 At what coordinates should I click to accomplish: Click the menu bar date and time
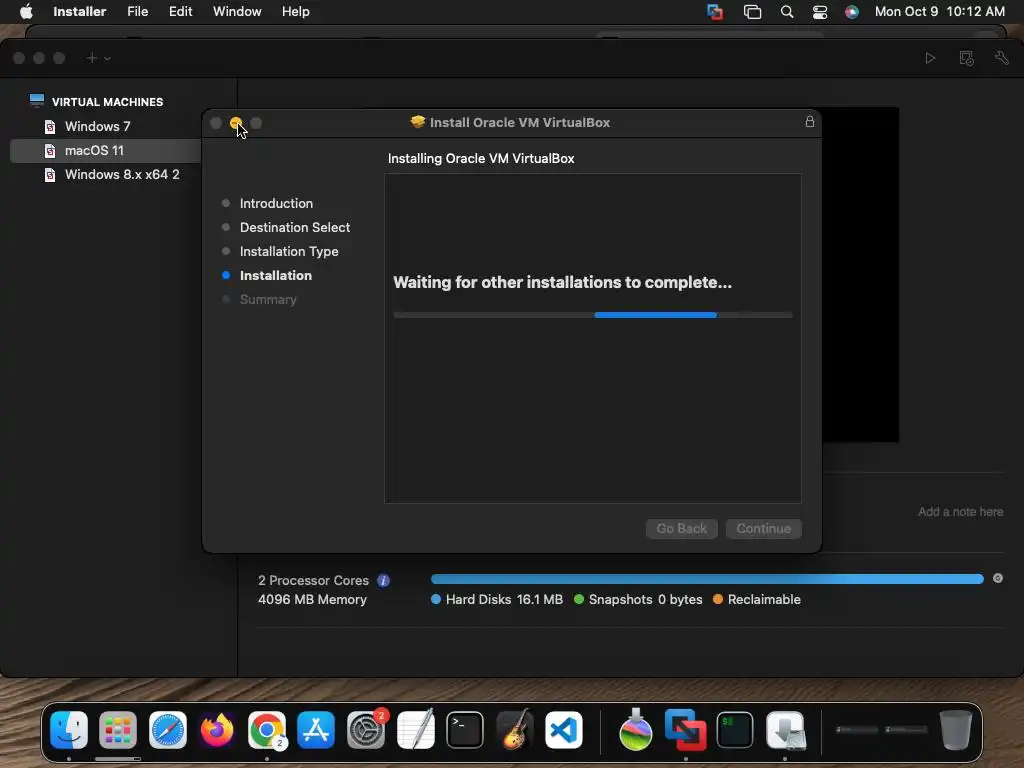(939, 12)
